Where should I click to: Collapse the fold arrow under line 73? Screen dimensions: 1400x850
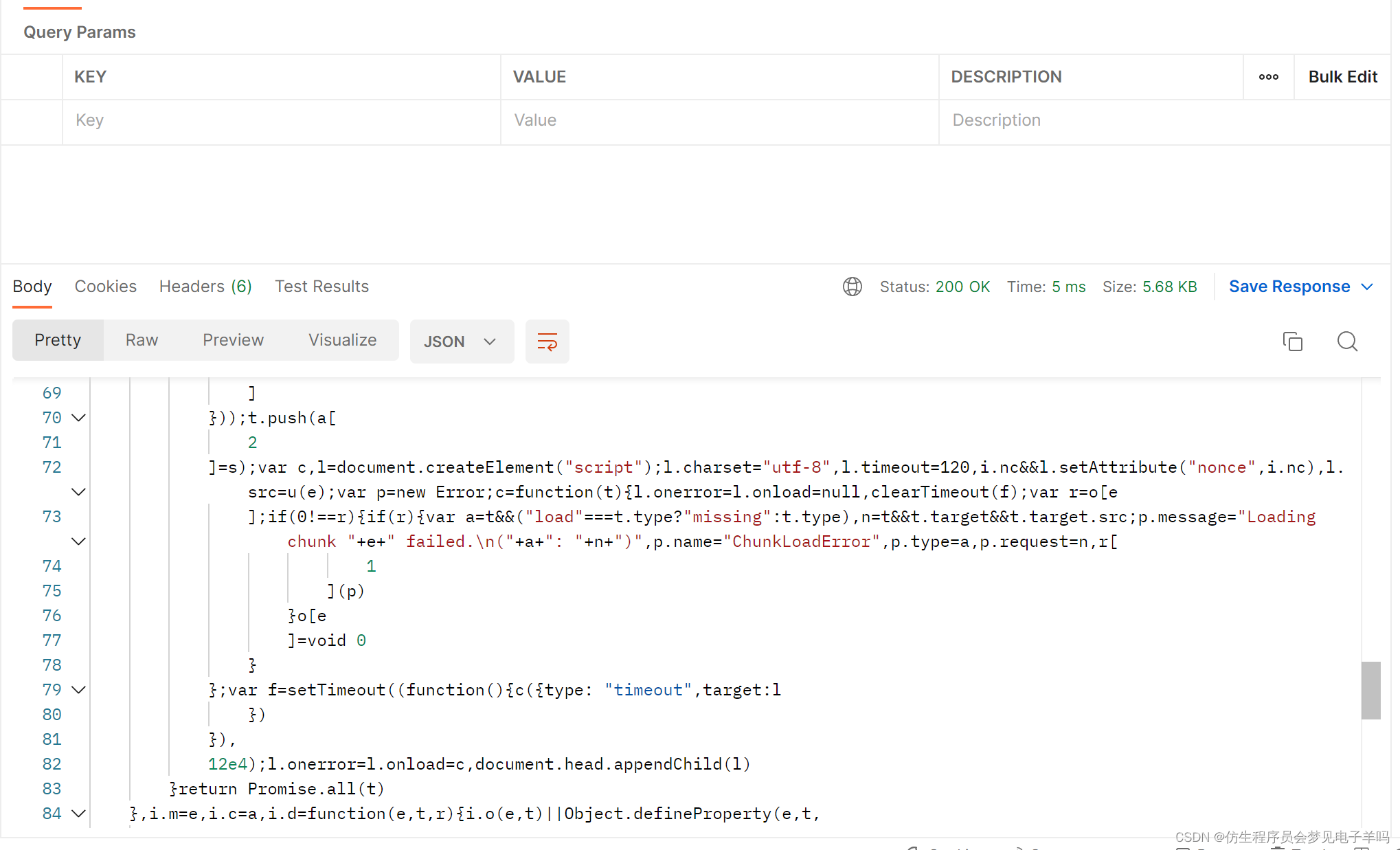pyautogui.click(x=79, y=541)
